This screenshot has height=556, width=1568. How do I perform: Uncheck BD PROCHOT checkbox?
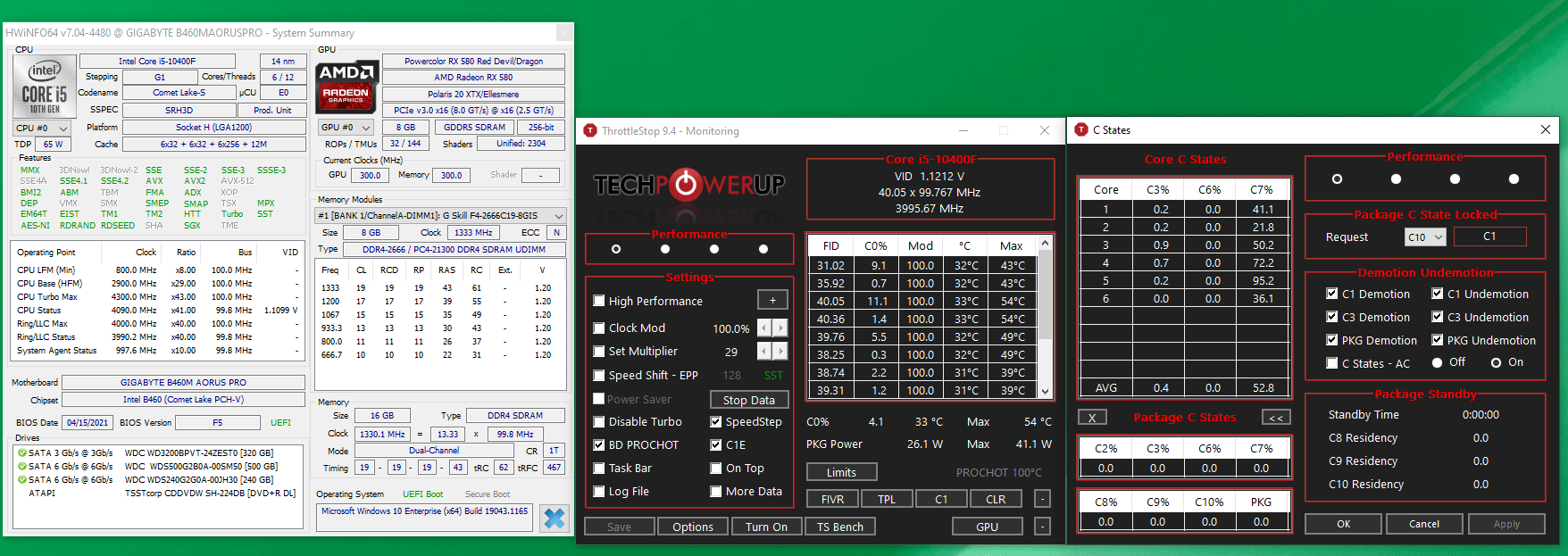599,444
